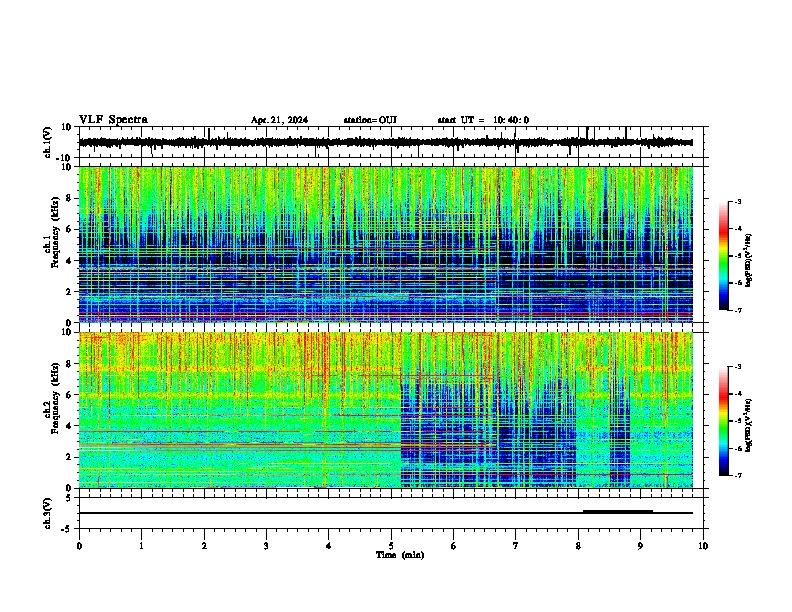Screen dimensions: 792x612
Task: Click the '-3' value atop ch.1 color scale
Action: coord(737,202)
